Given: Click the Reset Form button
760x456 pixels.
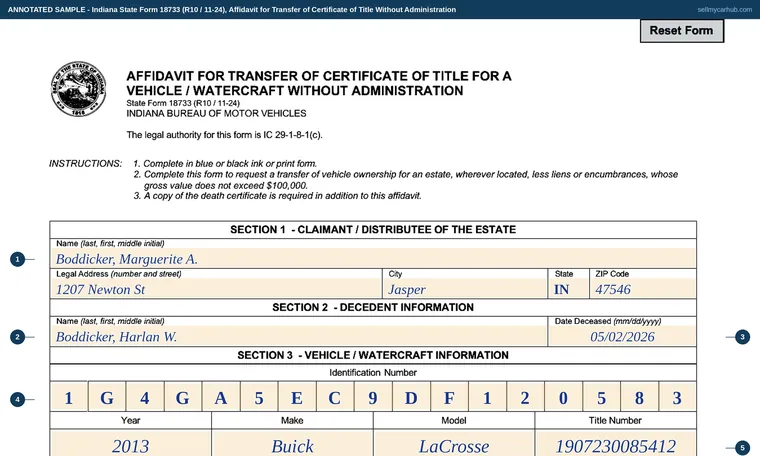Looking at the screenshot, I should coord(681,31).
